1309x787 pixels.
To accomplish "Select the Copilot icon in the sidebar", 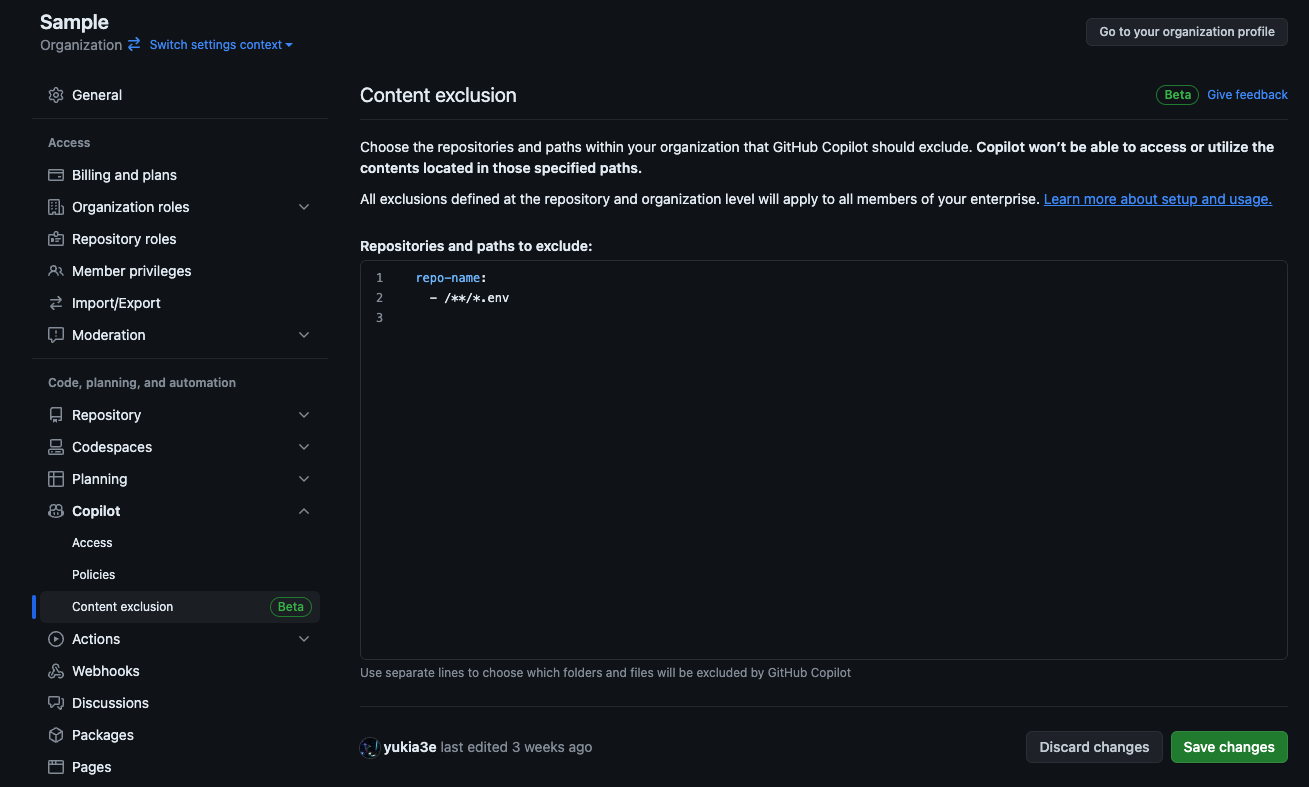I will pos(55,510).
